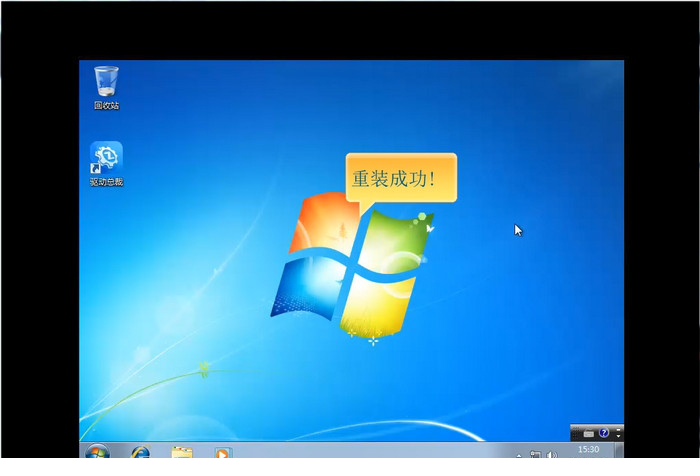
Task: Click the network status tray icon
Action: click(x=535, y=455)
